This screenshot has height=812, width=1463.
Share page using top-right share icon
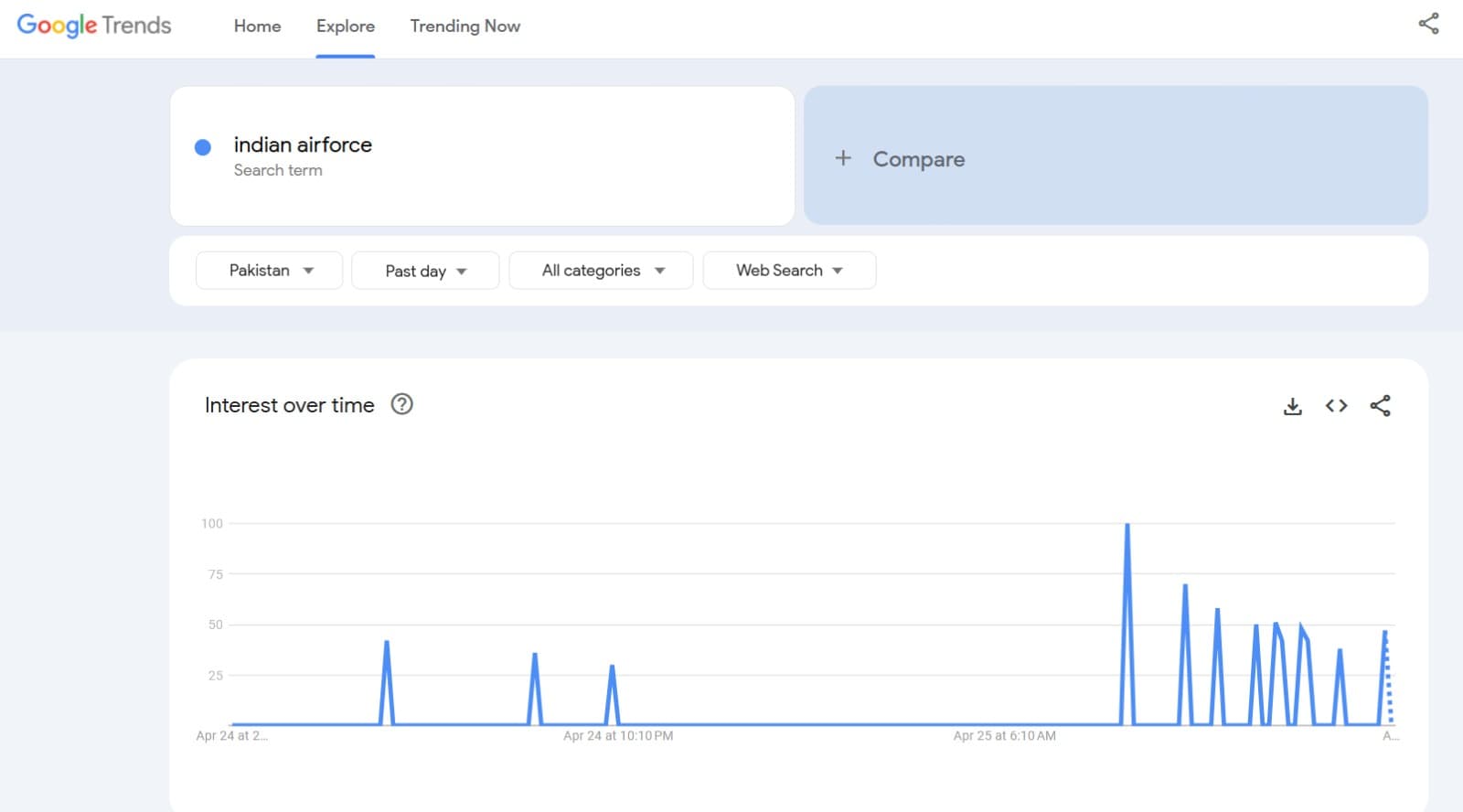pos(1428,24)
